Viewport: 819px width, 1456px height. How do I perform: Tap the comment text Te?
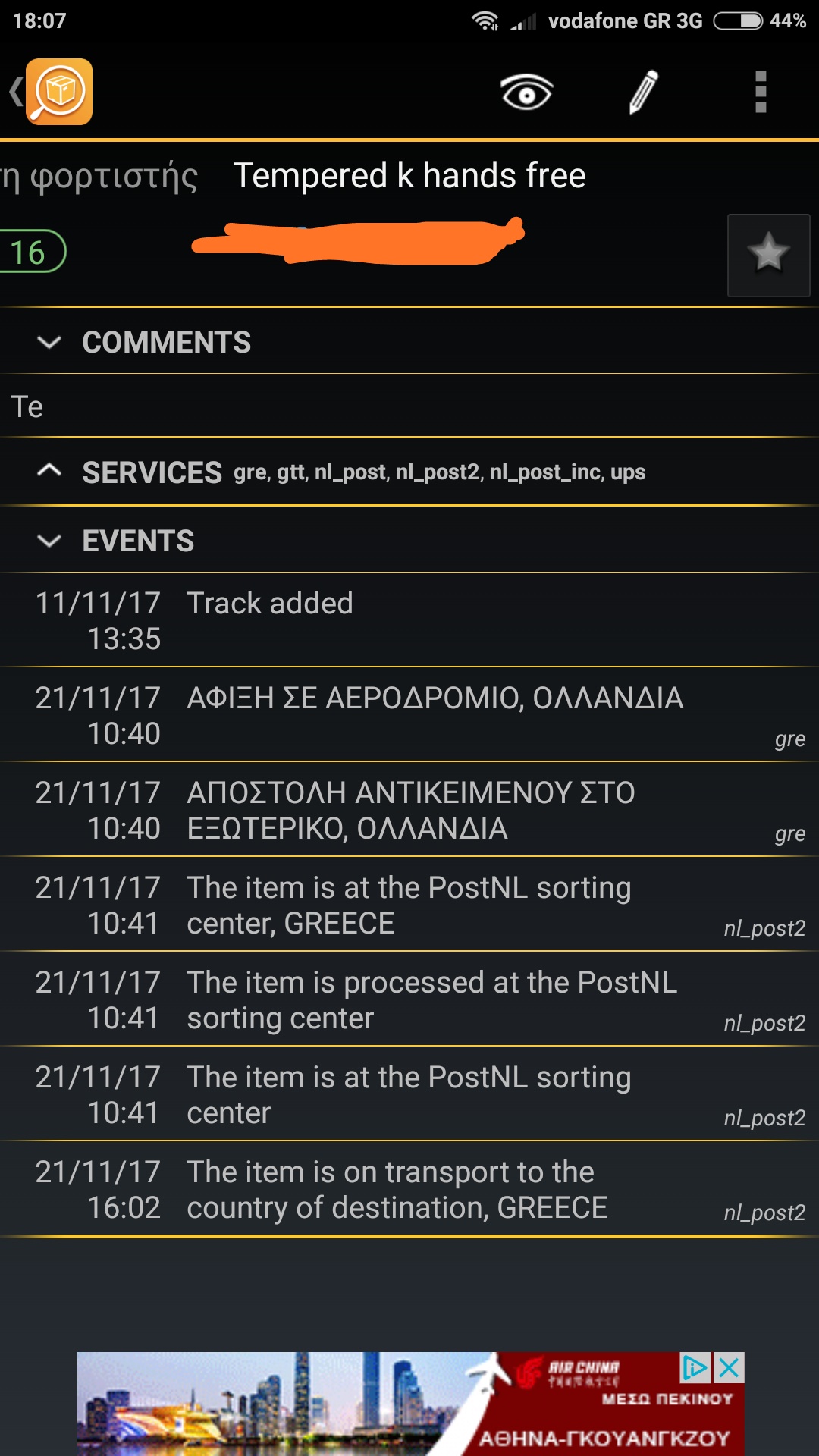pyautogui.click(x=27, y=407)
